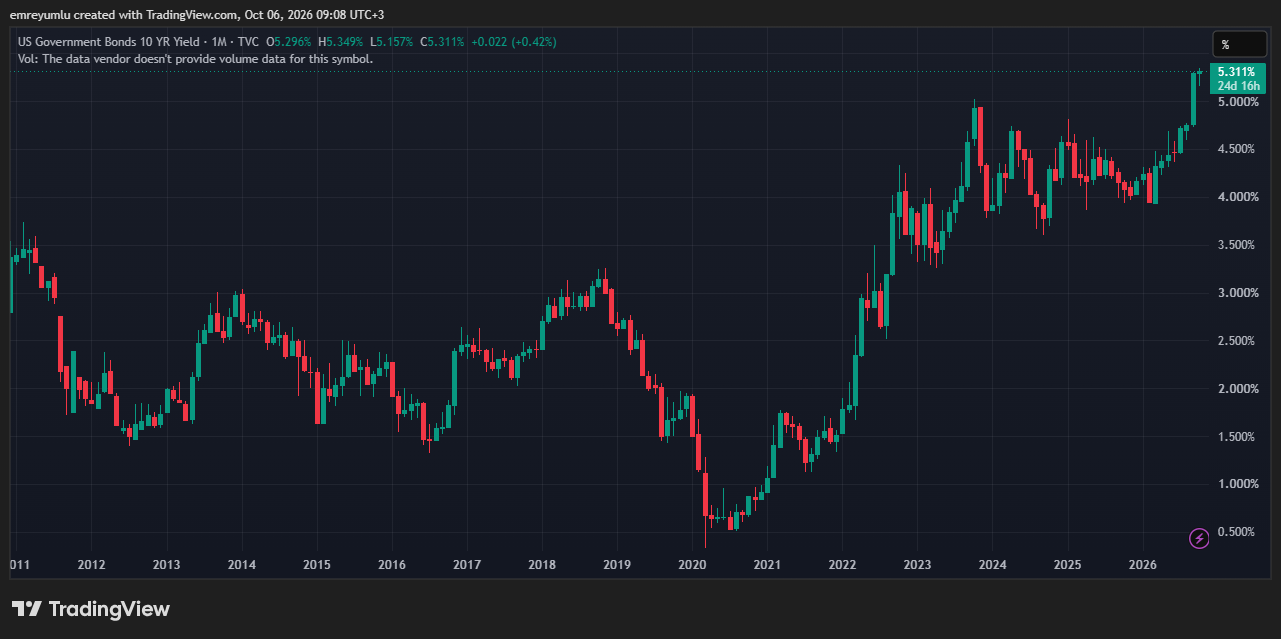Click the 4.500% price axis label
The height and width of the screenshot is (639, 1281).
click(x=1238, y=149)
